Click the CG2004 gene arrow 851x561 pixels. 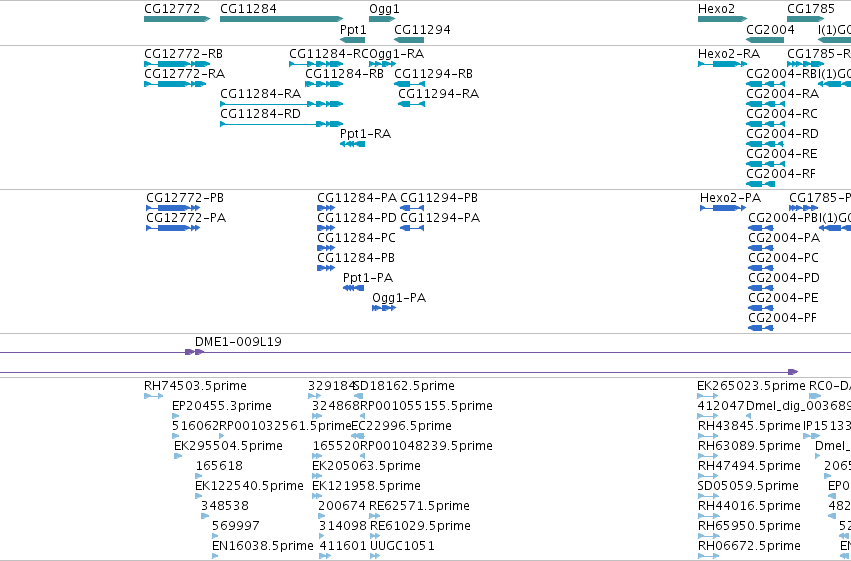point(765,40)
